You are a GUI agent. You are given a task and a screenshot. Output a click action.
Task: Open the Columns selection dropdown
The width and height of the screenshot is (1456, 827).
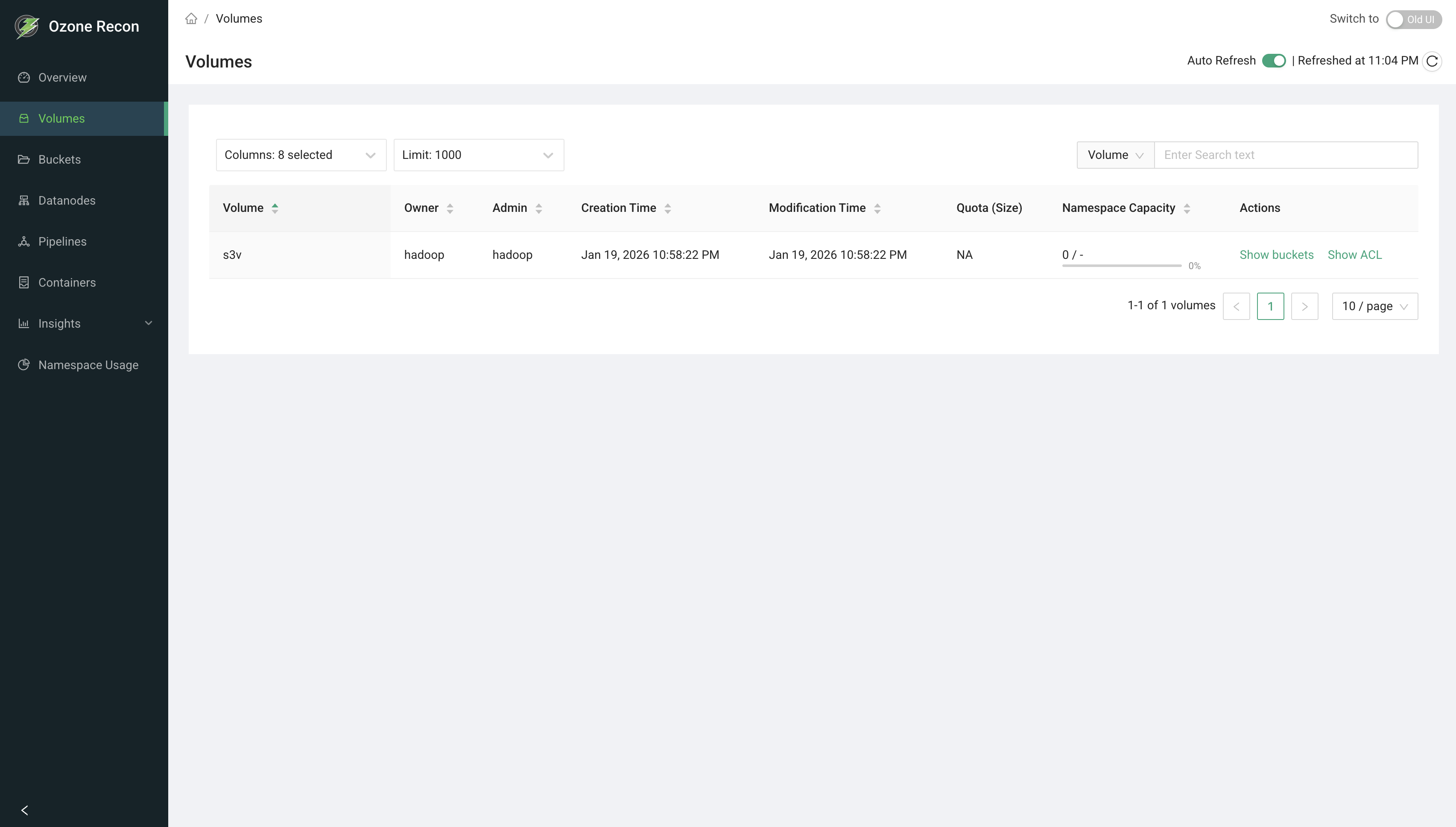tap(301, 155)
